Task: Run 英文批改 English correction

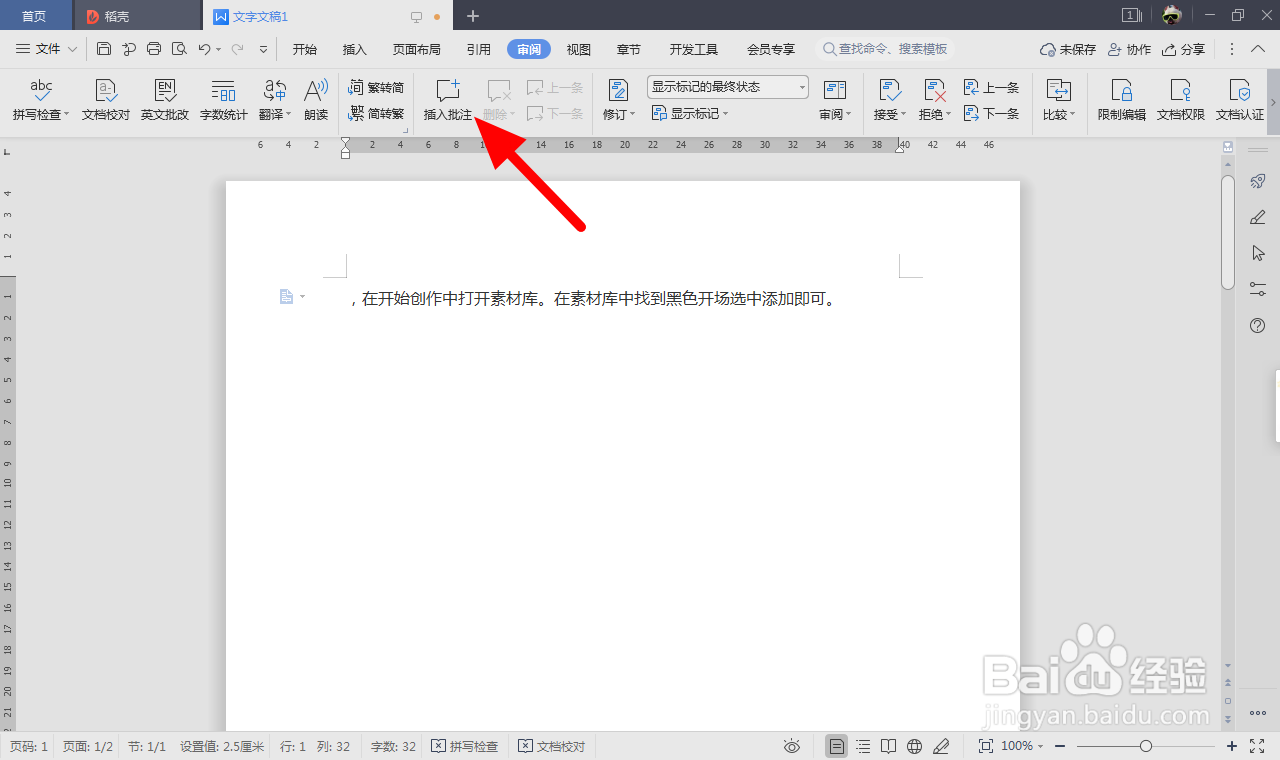Action: (x=165, y=100)
